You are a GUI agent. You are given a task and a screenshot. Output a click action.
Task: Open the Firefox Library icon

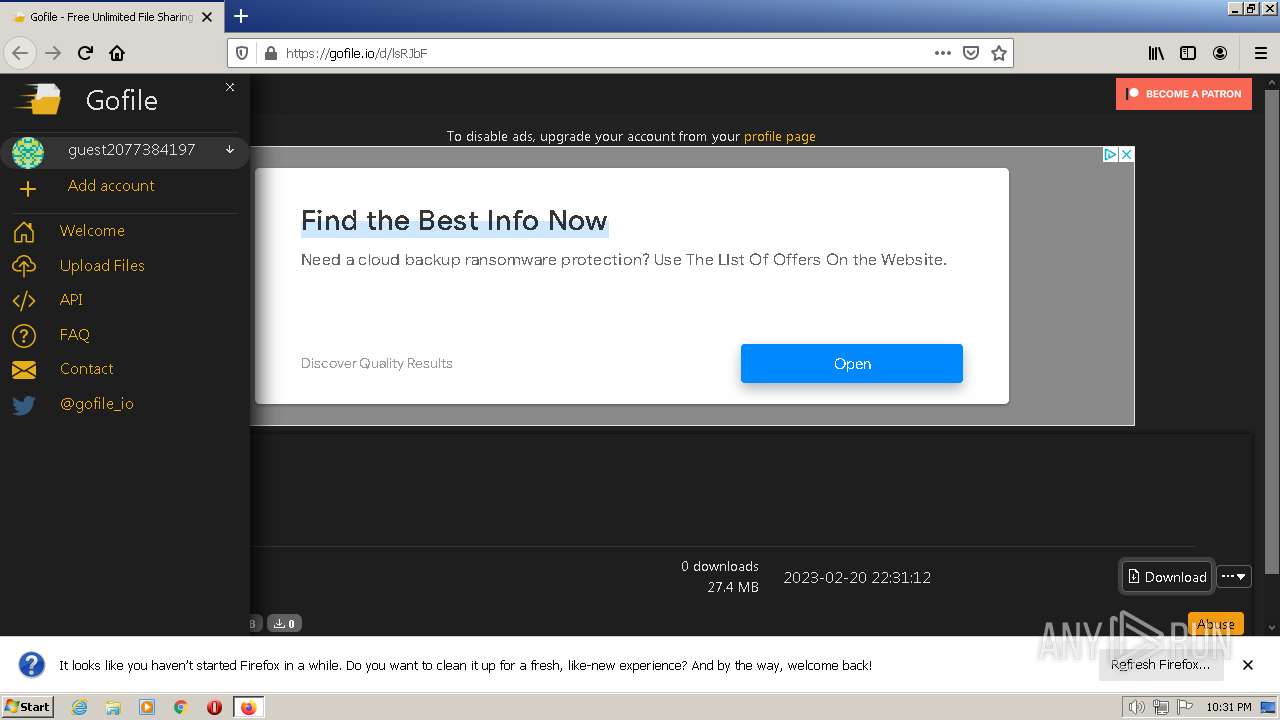click(1156, 53)
